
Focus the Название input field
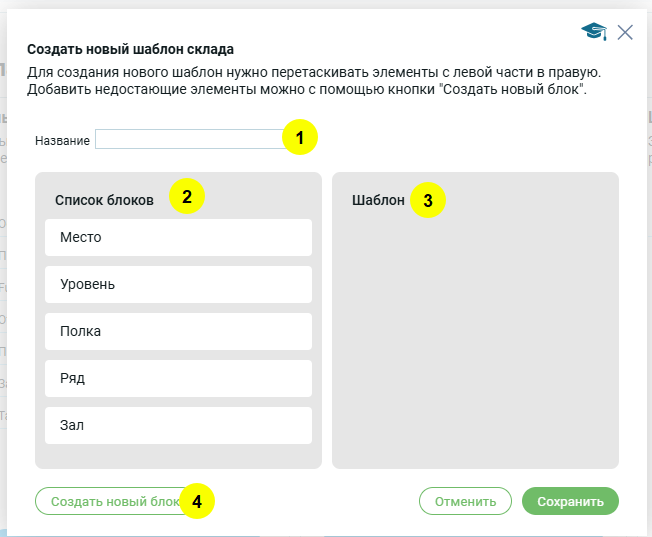tap(188, 140)
